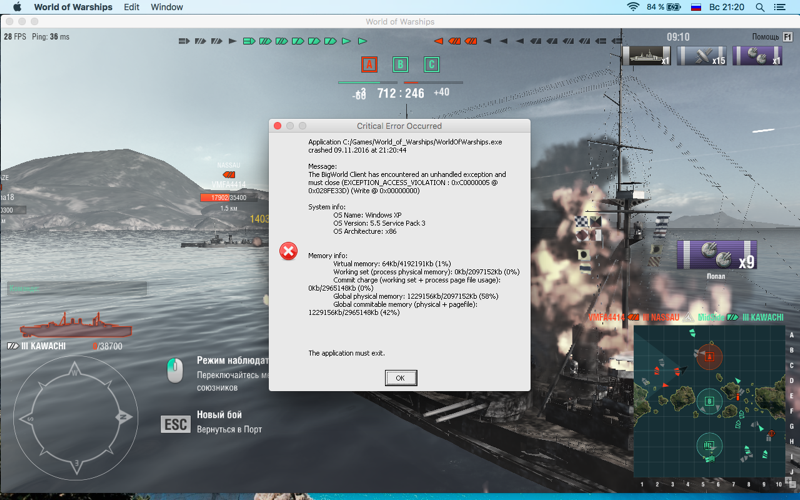Click the 712 : 246 score display
The image size is (800, 500).
(x=401, y=93)
